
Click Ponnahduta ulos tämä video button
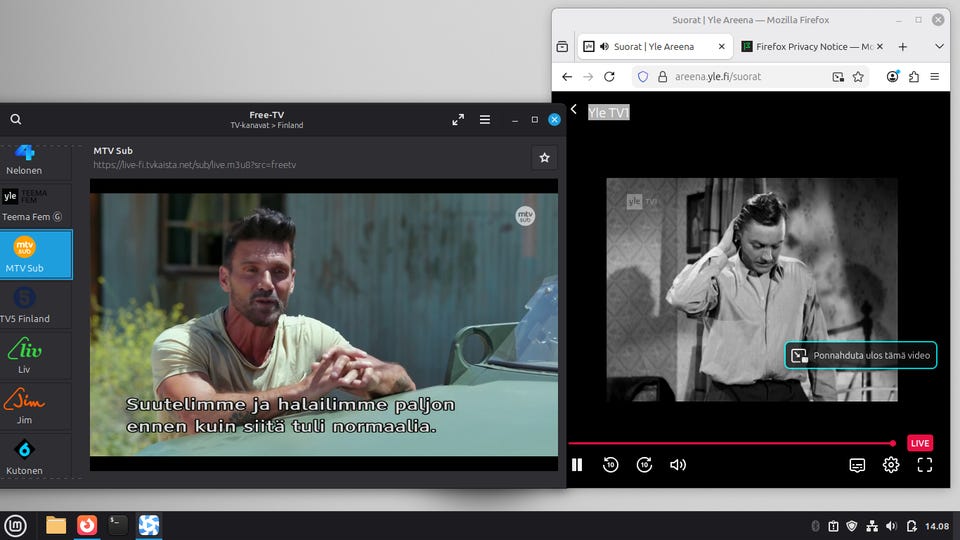[x=861, y=355]
